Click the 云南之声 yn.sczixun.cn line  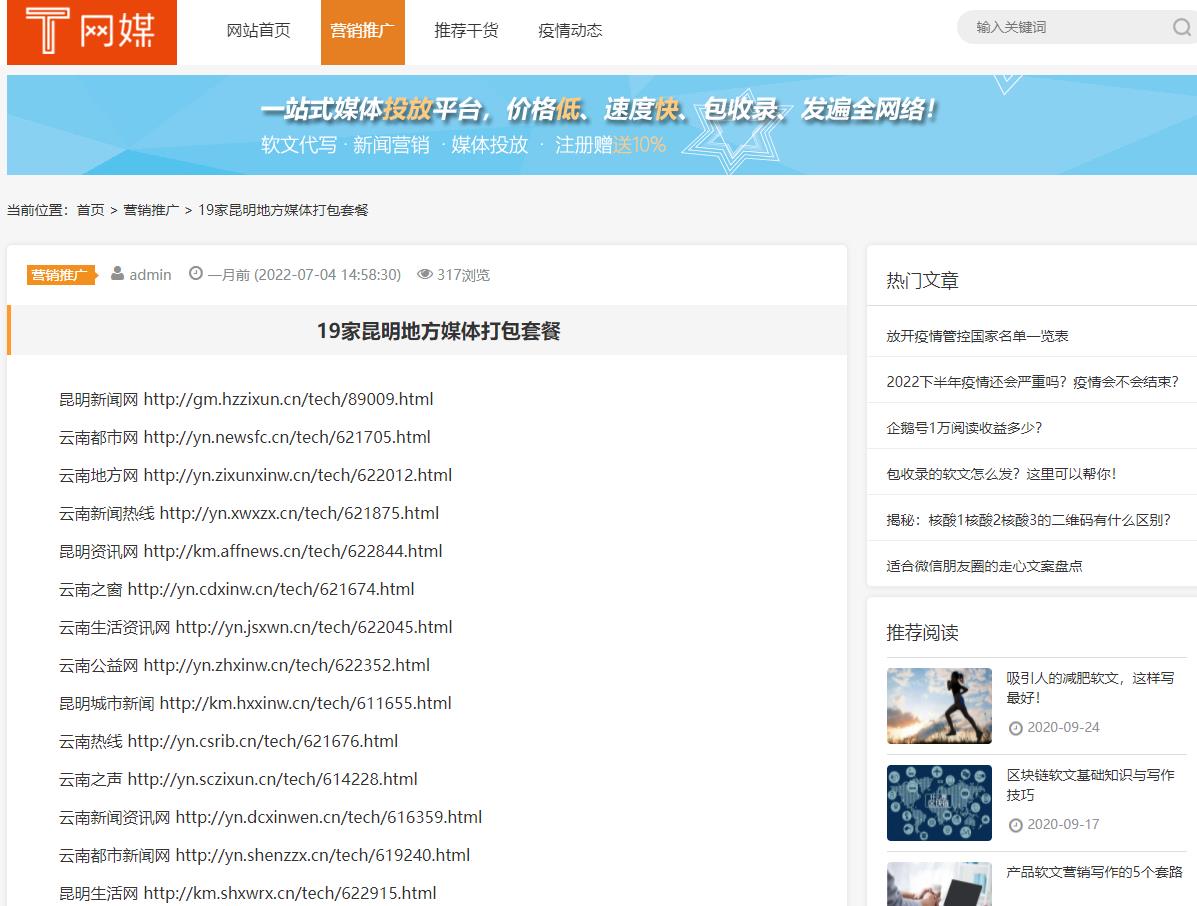pyautogui.click(x=238, y=779)
